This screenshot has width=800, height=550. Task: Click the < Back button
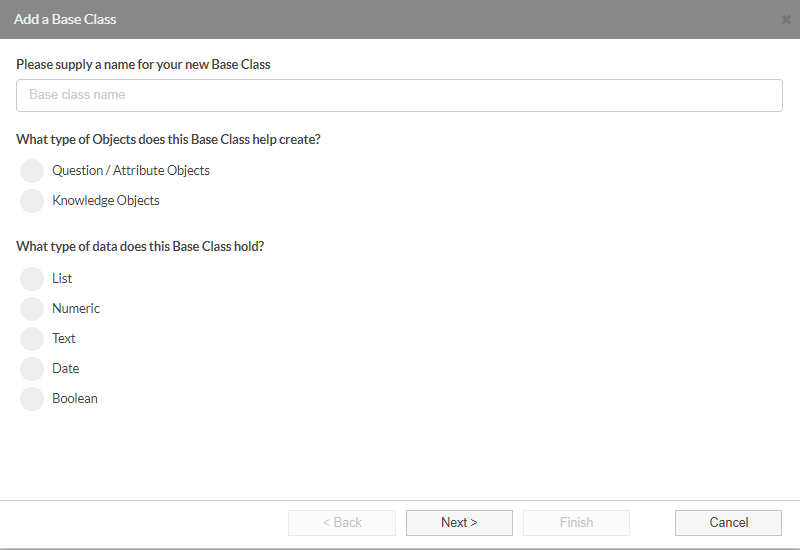coord(342,523)
